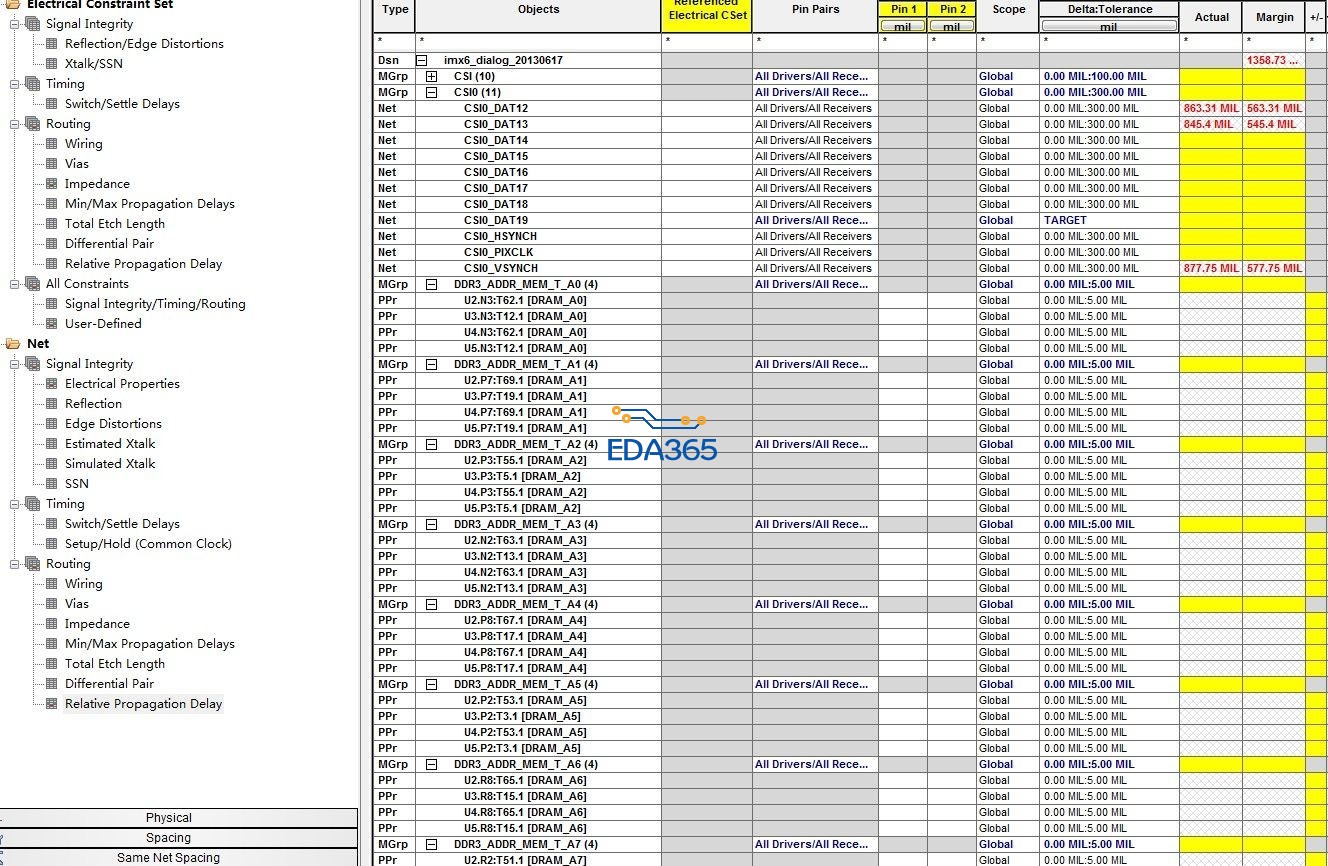The height and width of the screenshot is (866, 1328).
Task: Select the SSN worksheet icon under Net
Action: [52, 484]
